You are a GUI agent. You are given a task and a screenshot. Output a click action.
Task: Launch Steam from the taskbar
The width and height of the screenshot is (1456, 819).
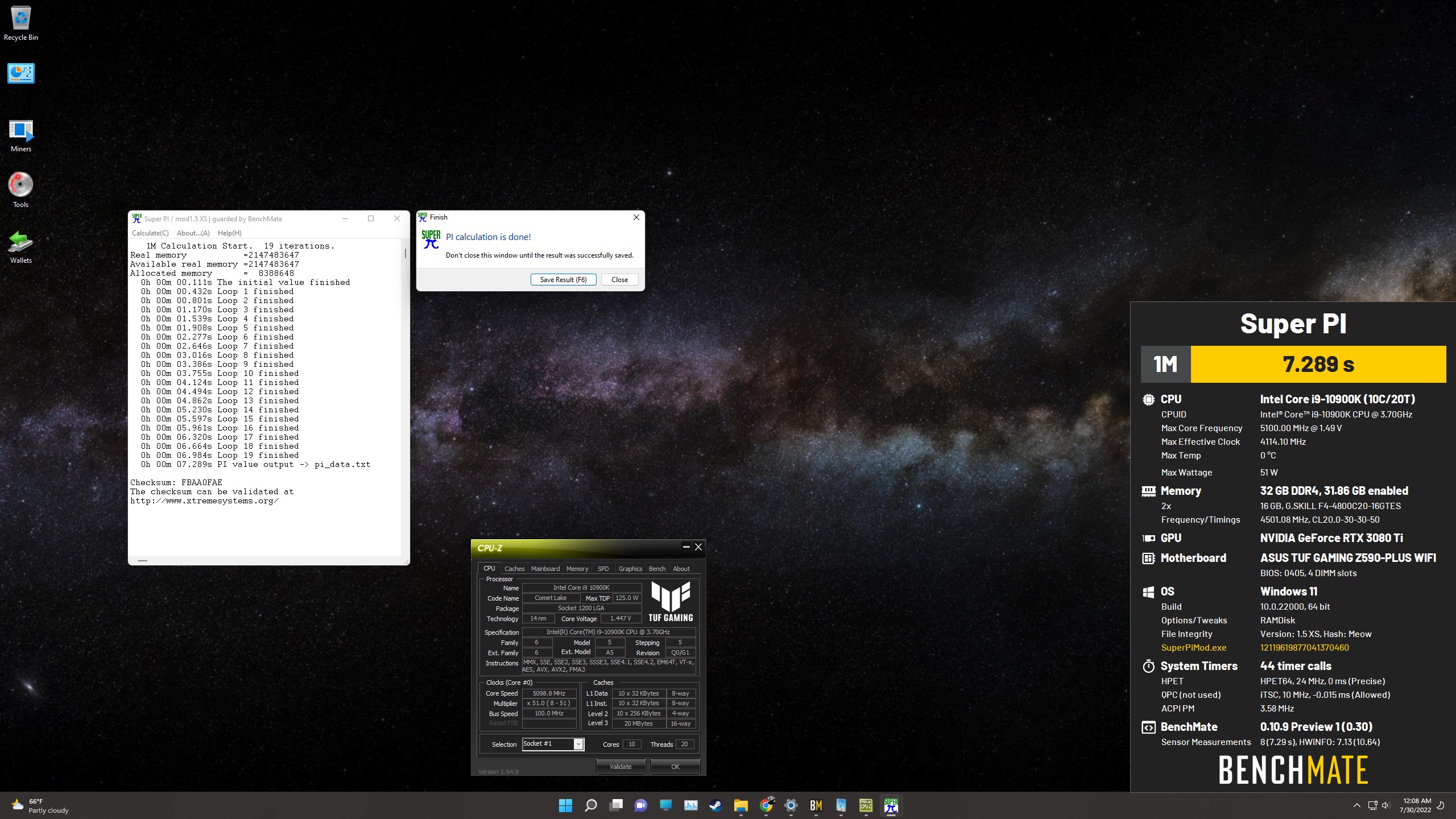(715, 805)
